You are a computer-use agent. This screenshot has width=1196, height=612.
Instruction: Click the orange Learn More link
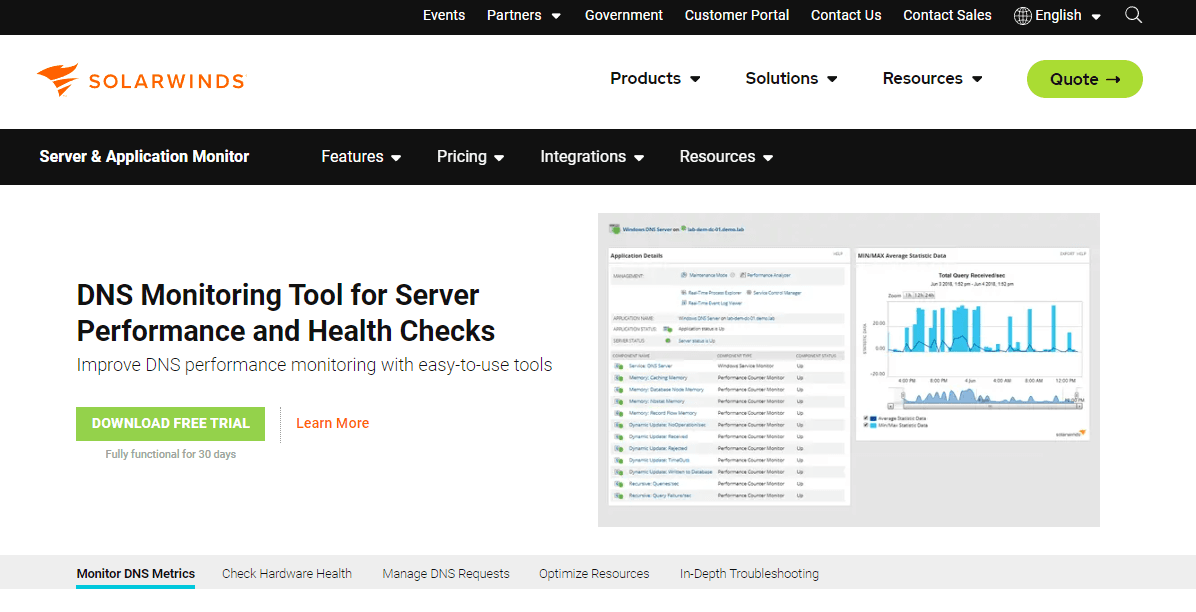coord(333,424)
